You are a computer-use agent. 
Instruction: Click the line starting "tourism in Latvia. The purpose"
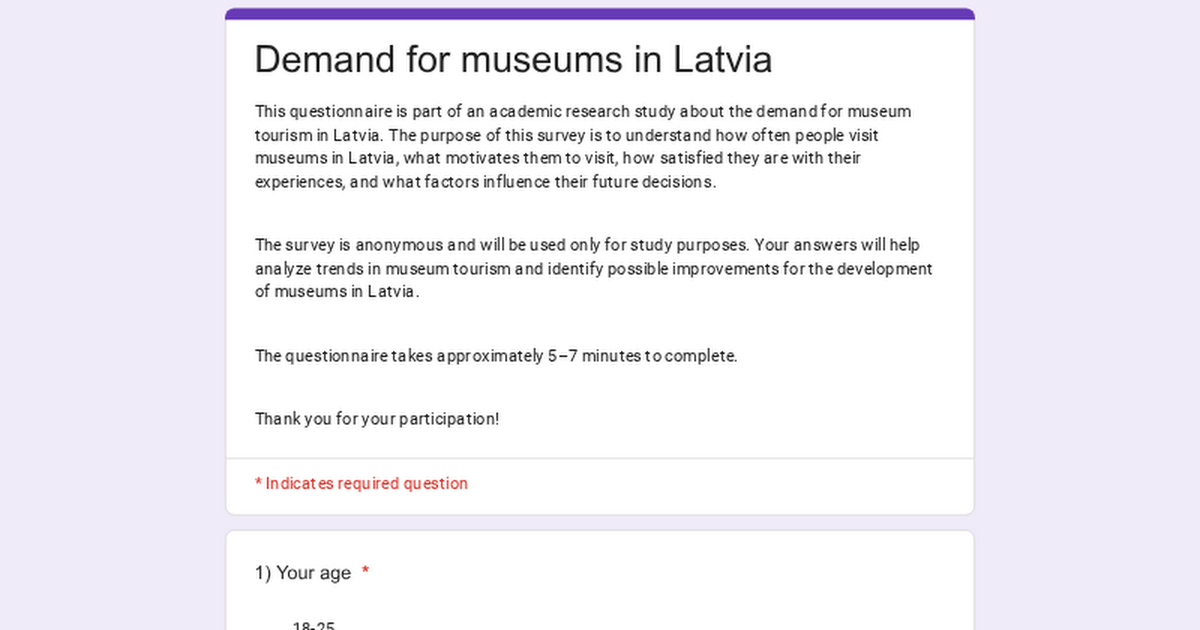coord(566,135)
